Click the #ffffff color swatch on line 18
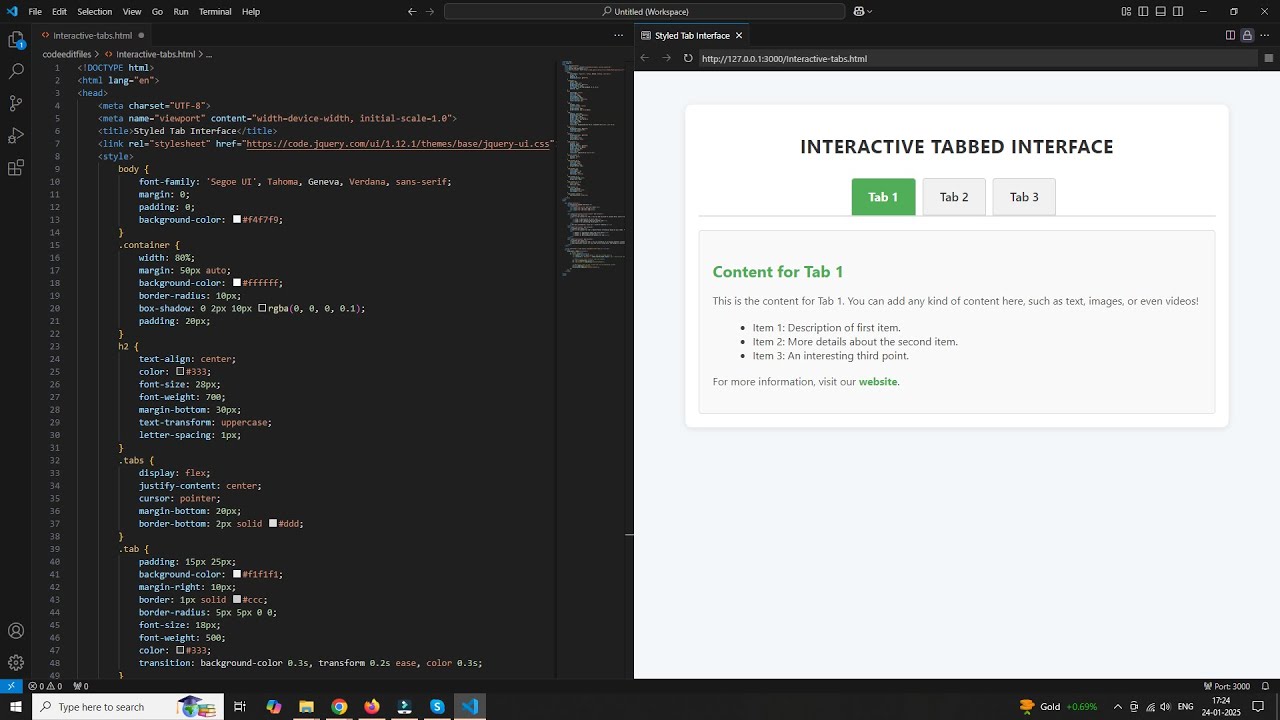 click(x=237, y=283)
